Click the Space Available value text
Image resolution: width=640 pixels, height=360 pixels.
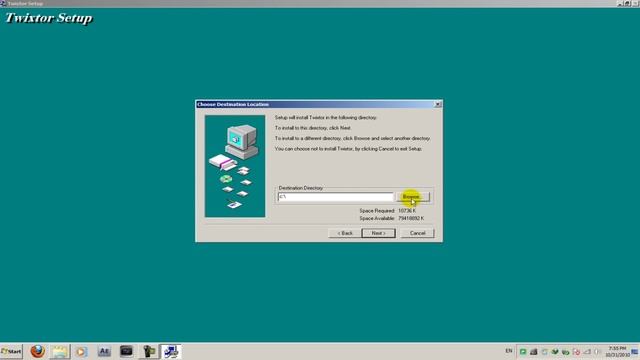tap(411, 218)
